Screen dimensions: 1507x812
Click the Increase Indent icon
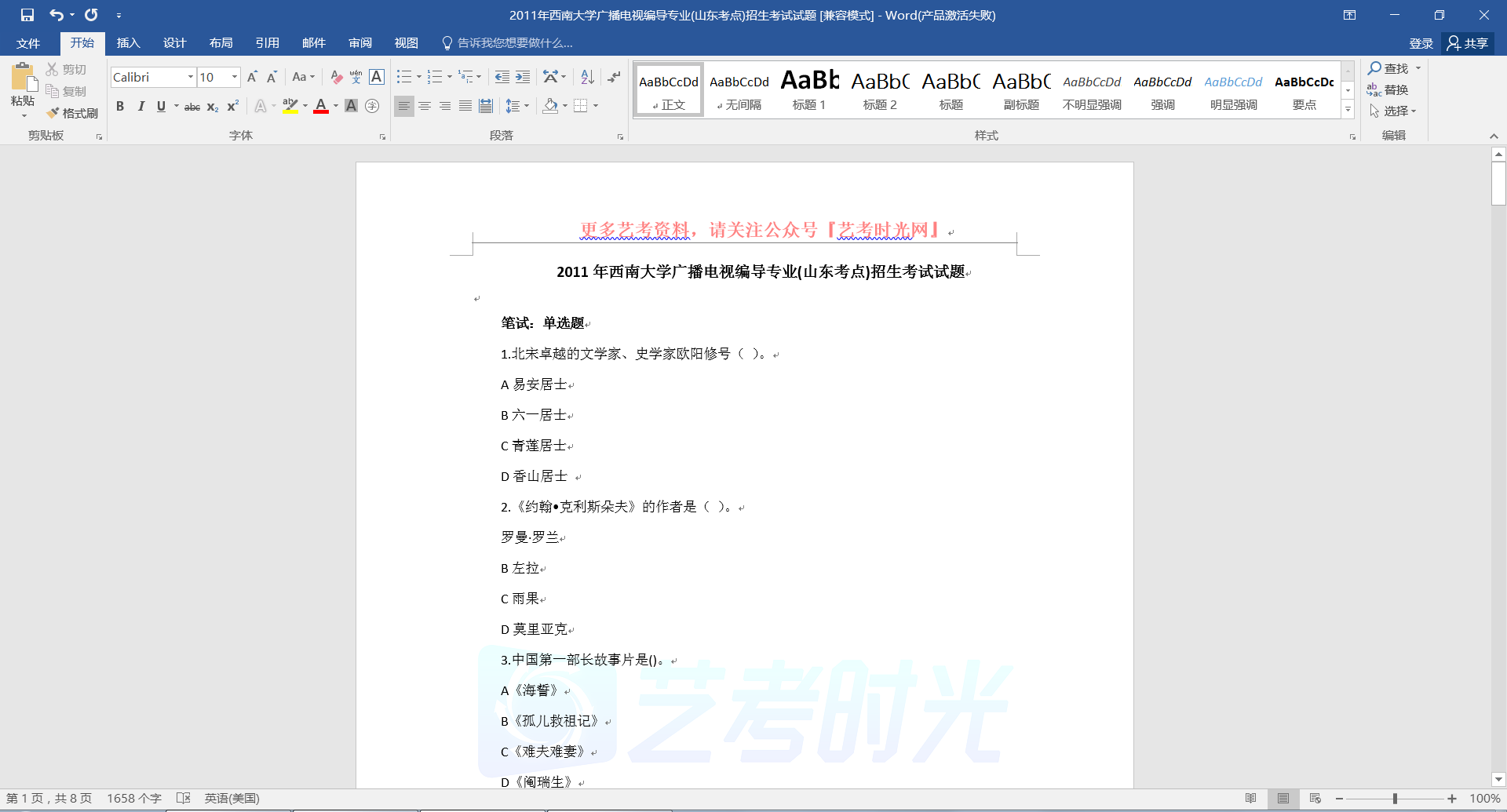tap(523, 77)
